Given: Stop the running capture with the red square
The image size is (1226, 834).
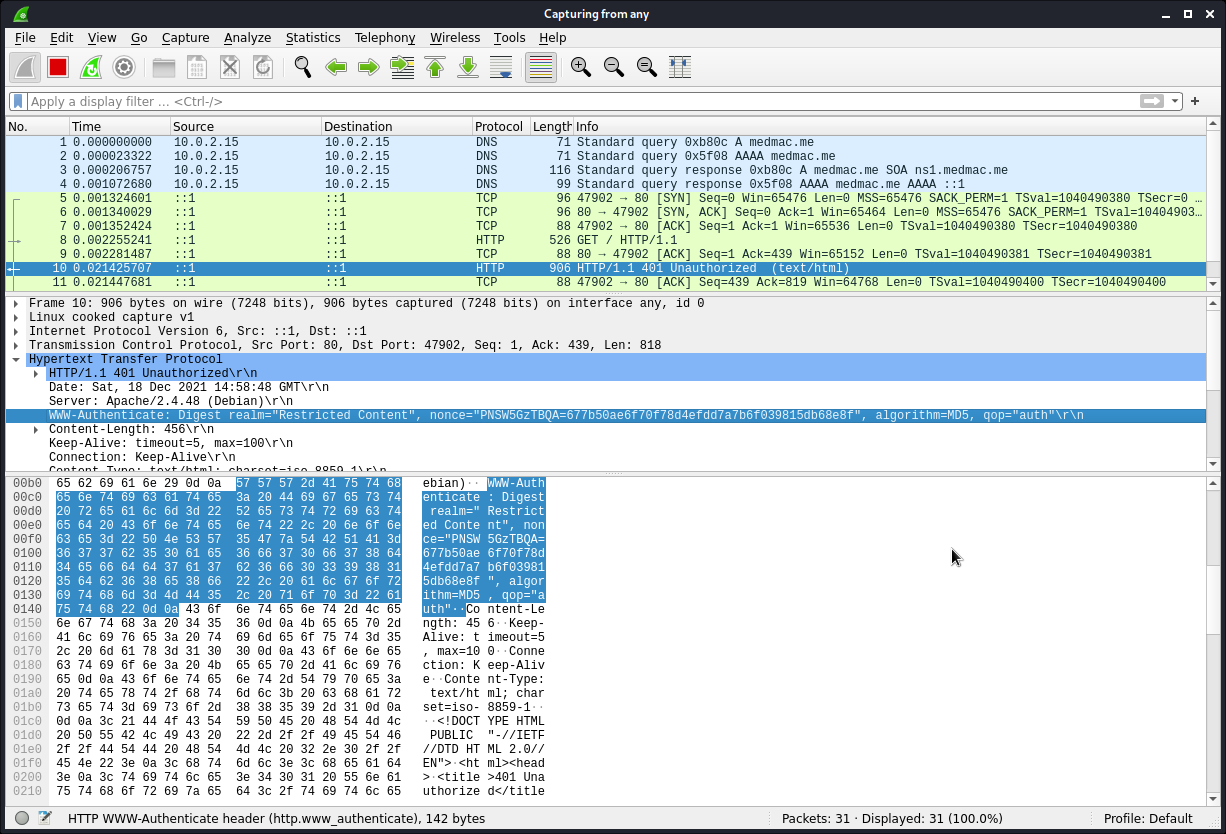Looking at the screenshot, I should tap(58, 67).
